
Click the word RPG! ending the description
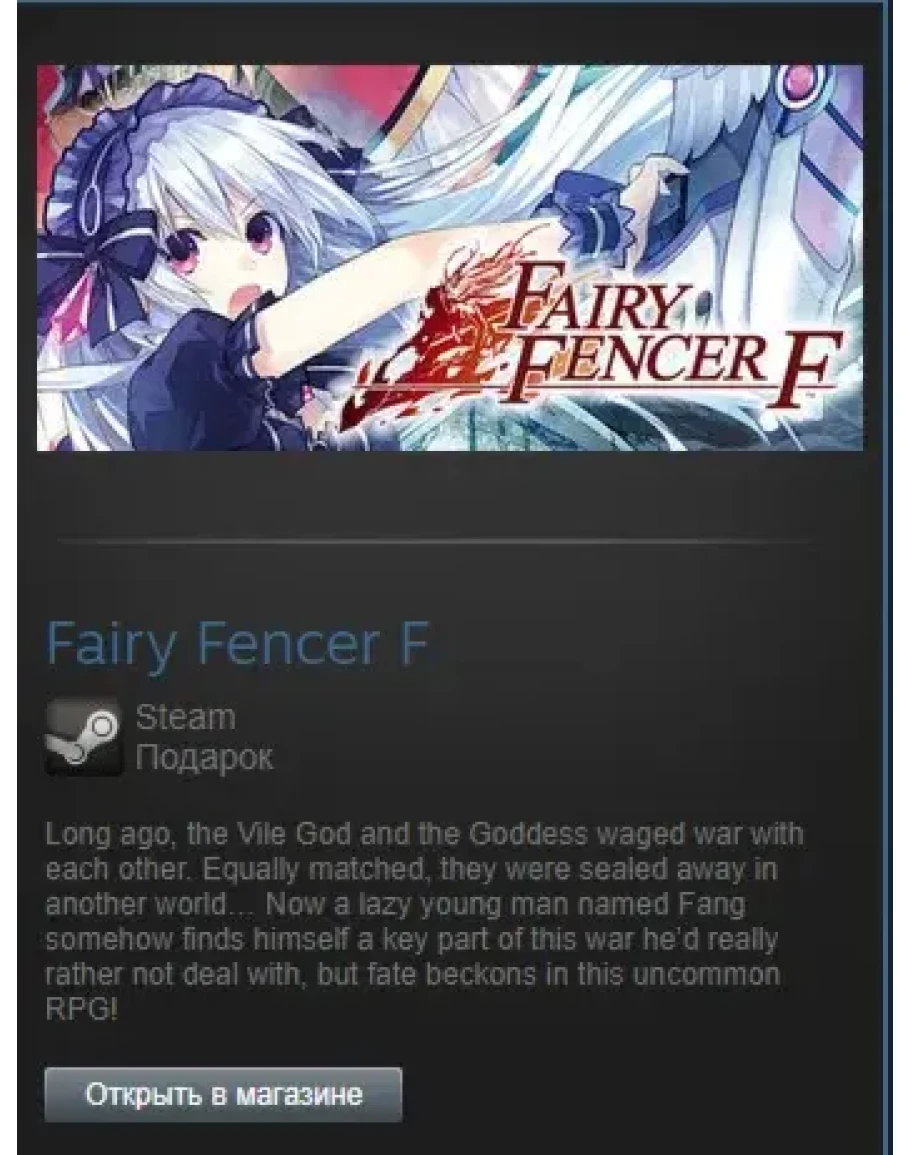pyautogui.click(x=81, y=1009)
